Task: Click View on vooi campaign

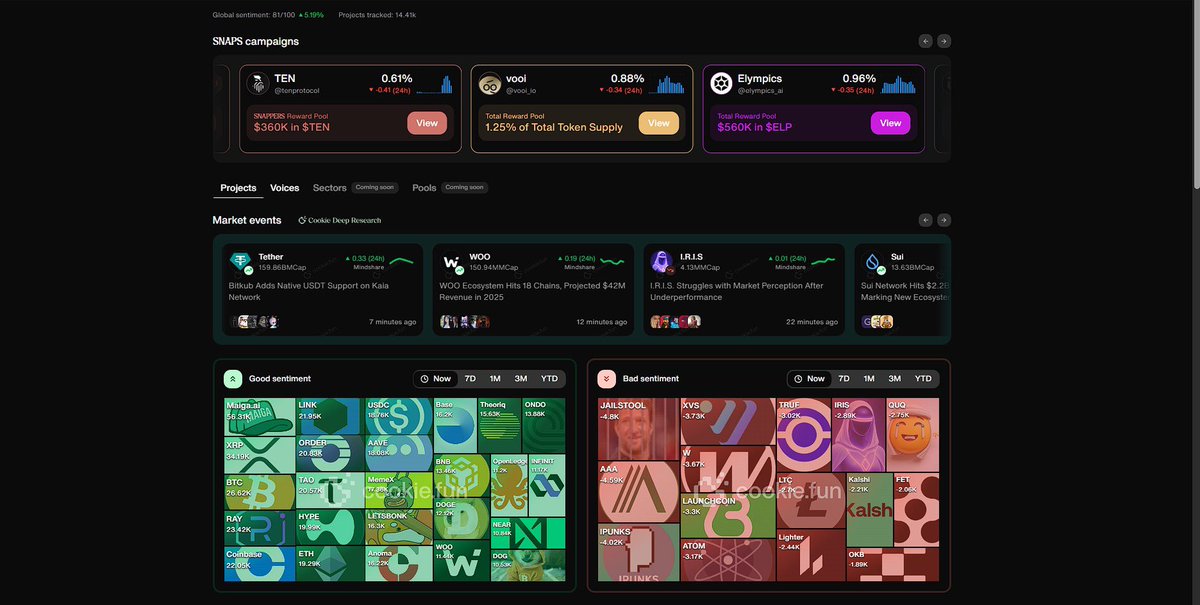Action: 659,123
